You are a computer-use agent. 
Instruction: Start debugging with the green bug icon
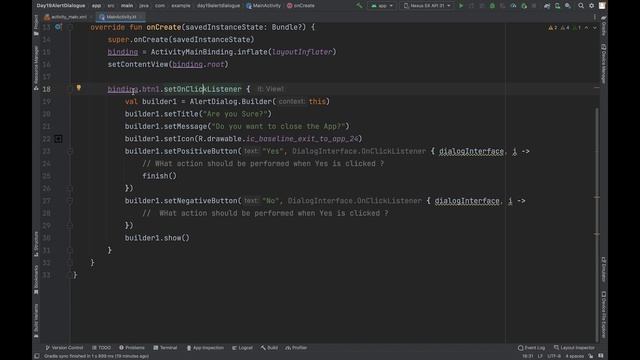(492, 6)
